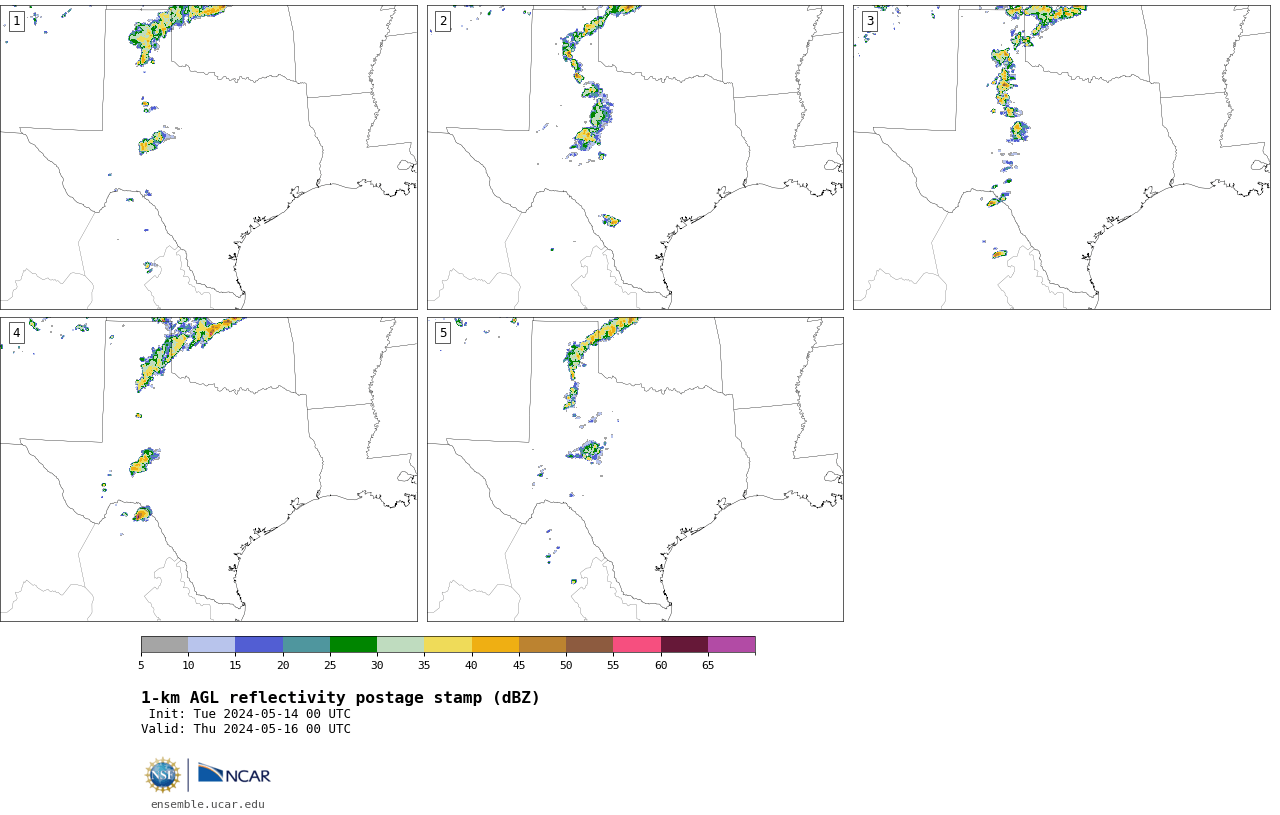Click the gray 5-10 dBZ color swatch
Image resolution: width=1280 pixels, height=815 pixels.
(x=164, y=644)
